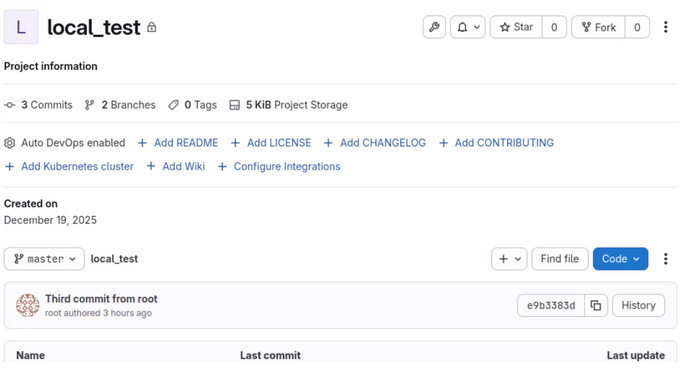
Task: Click Add LICENSE link
Action: 271,143
